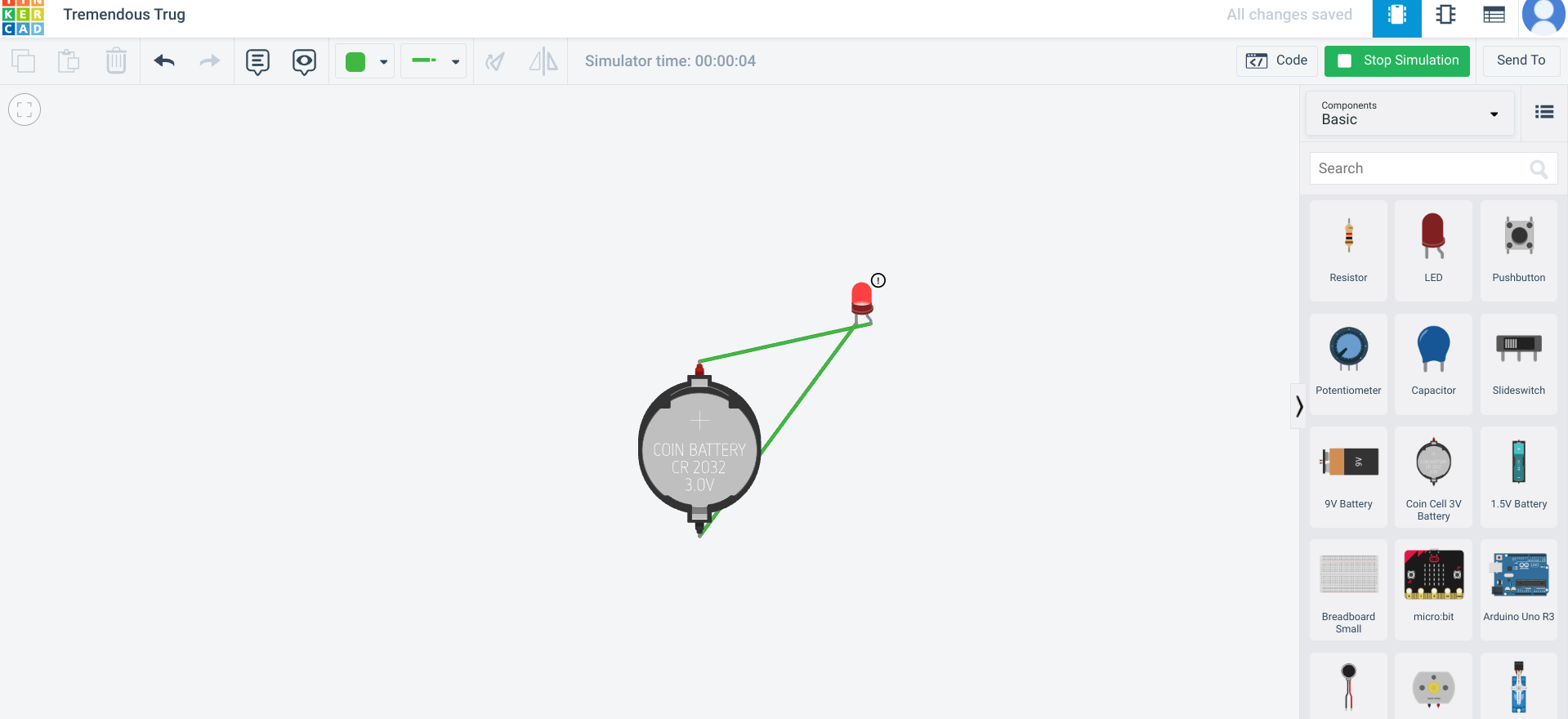Expand the Components Basic dropdown

[1410, 113]
